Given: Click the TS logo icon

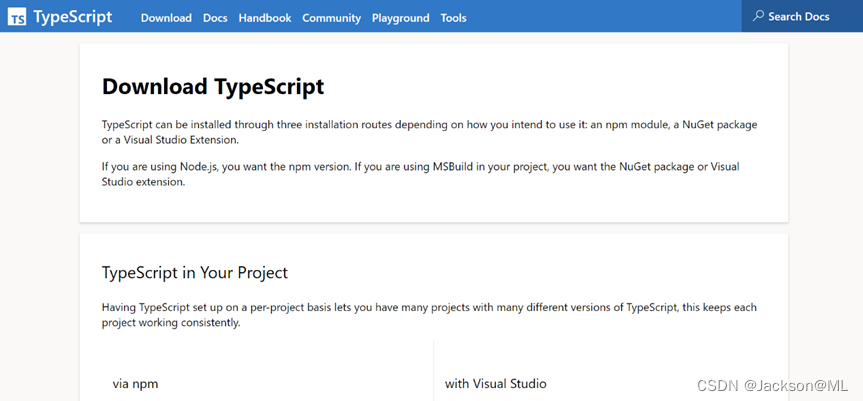Looking at the screenshot, I should click(17, 17).
